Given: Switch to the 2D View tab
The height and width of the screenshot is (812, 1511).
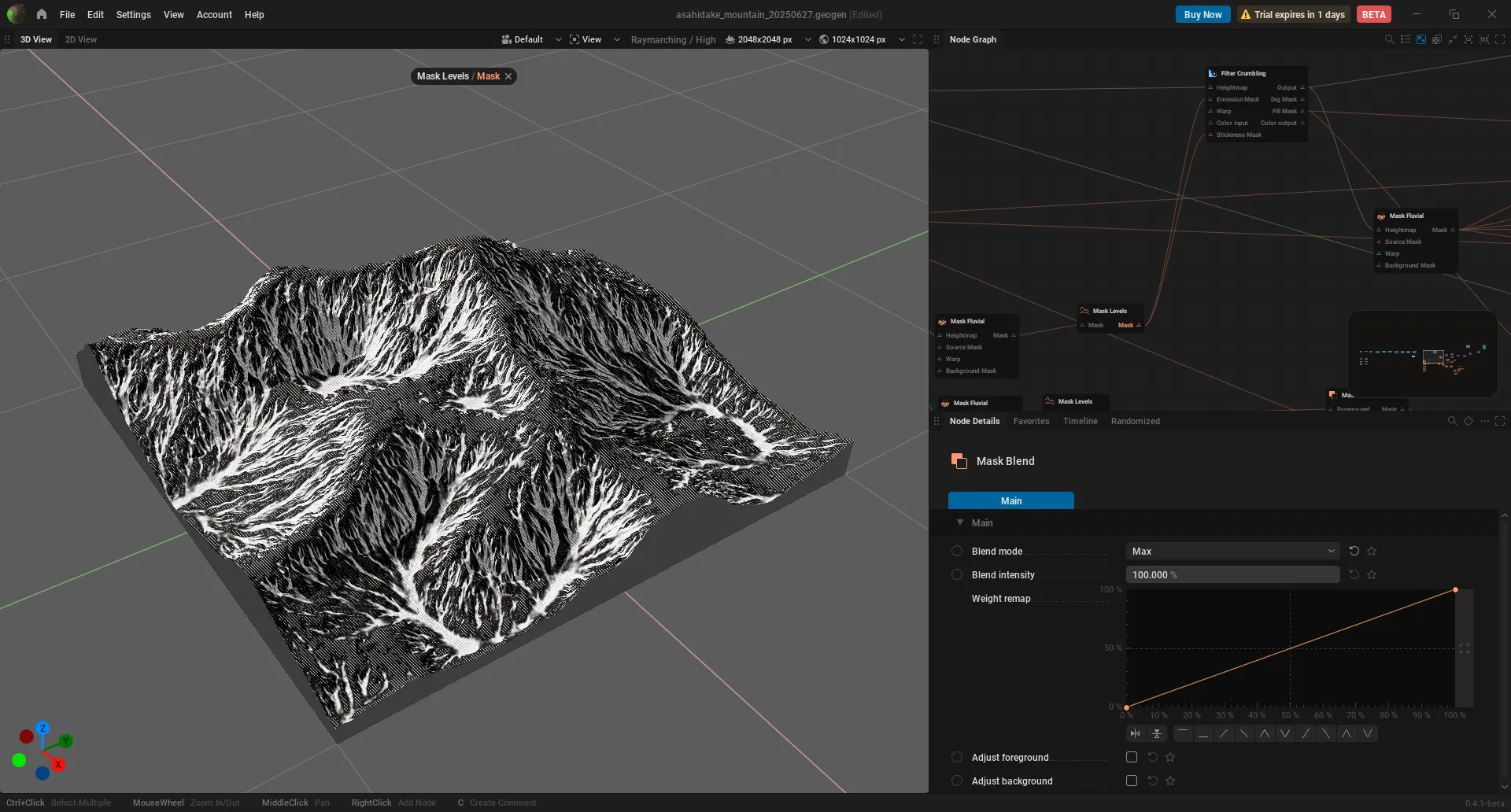Looking at the screenshot, I should coord(81,39).
